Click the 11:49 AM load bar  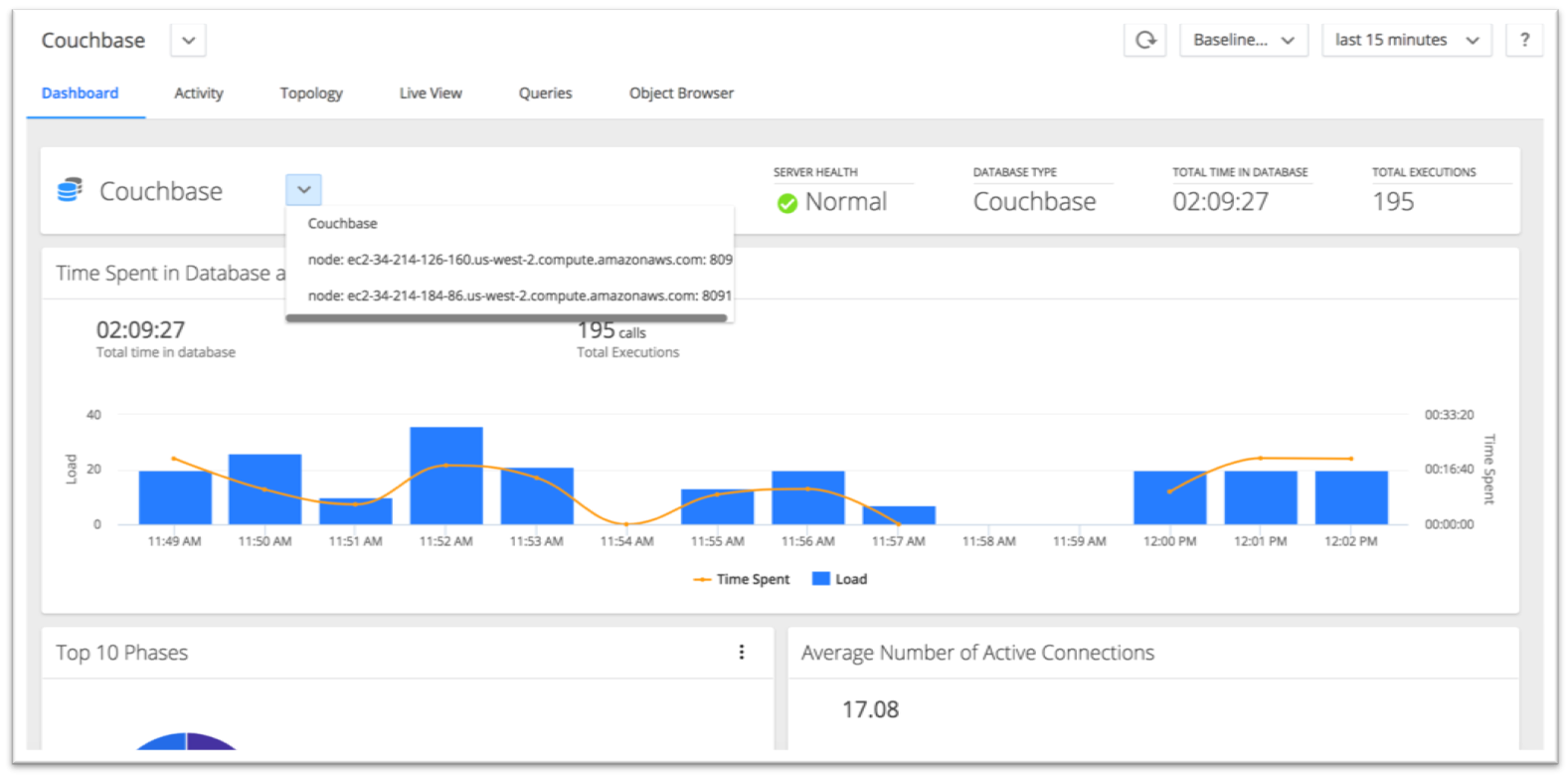coord(175,497)
